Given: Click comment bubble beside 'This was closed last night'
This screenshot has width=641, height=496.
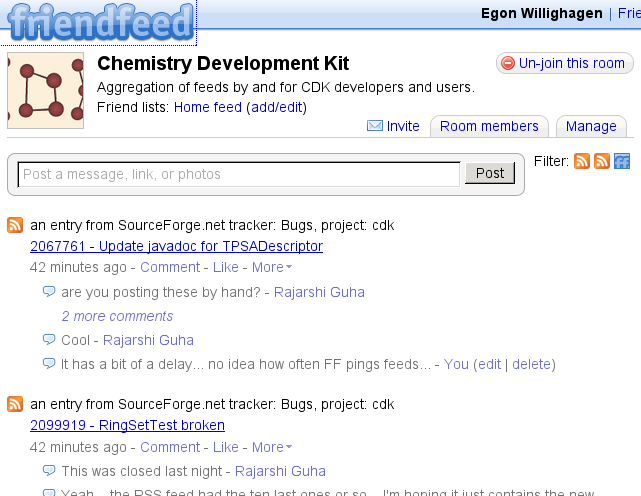Looking at the screenshot, I should point(49,471).
